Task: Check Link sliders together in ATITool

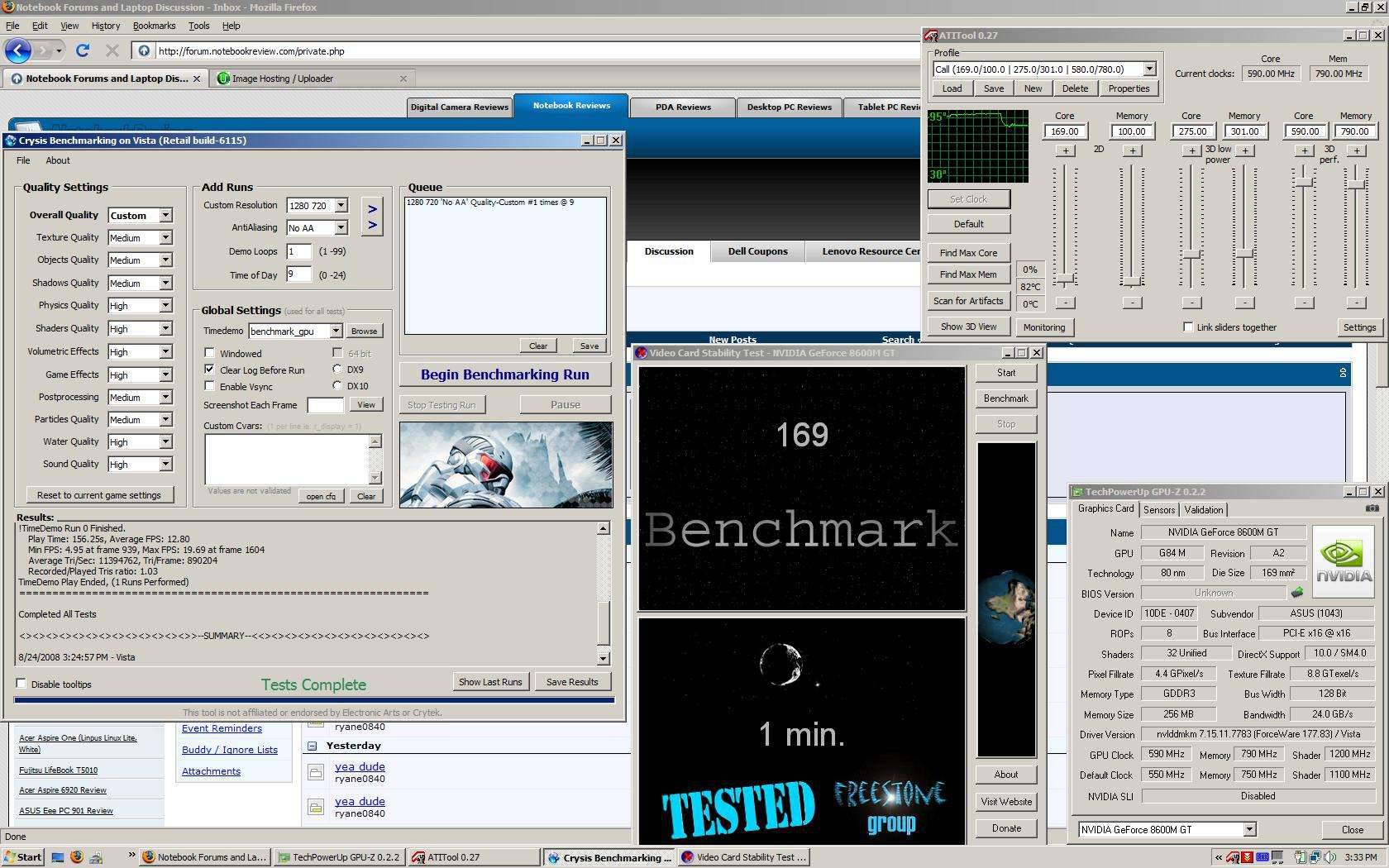Action: [1188, 327]
